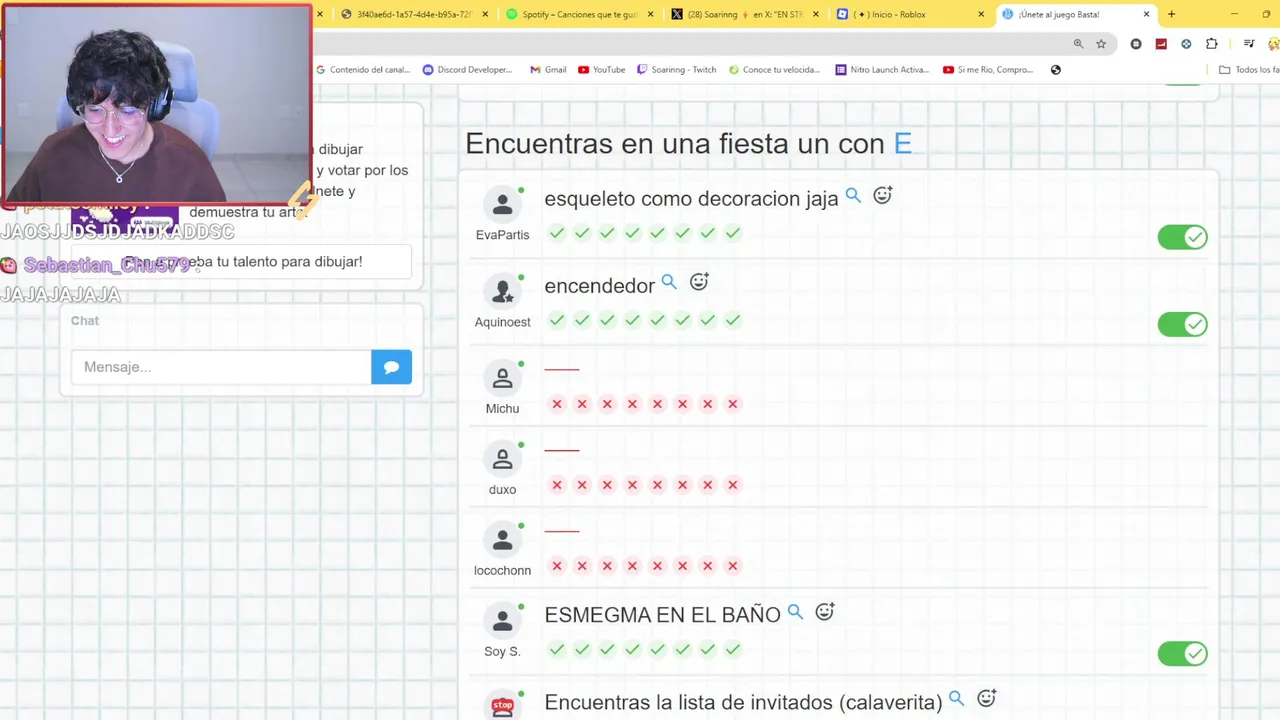The width and height of the screenshot is (1280, 720).
Task: Click the red stop-sign avatar icon
Action: coord(503,706)
